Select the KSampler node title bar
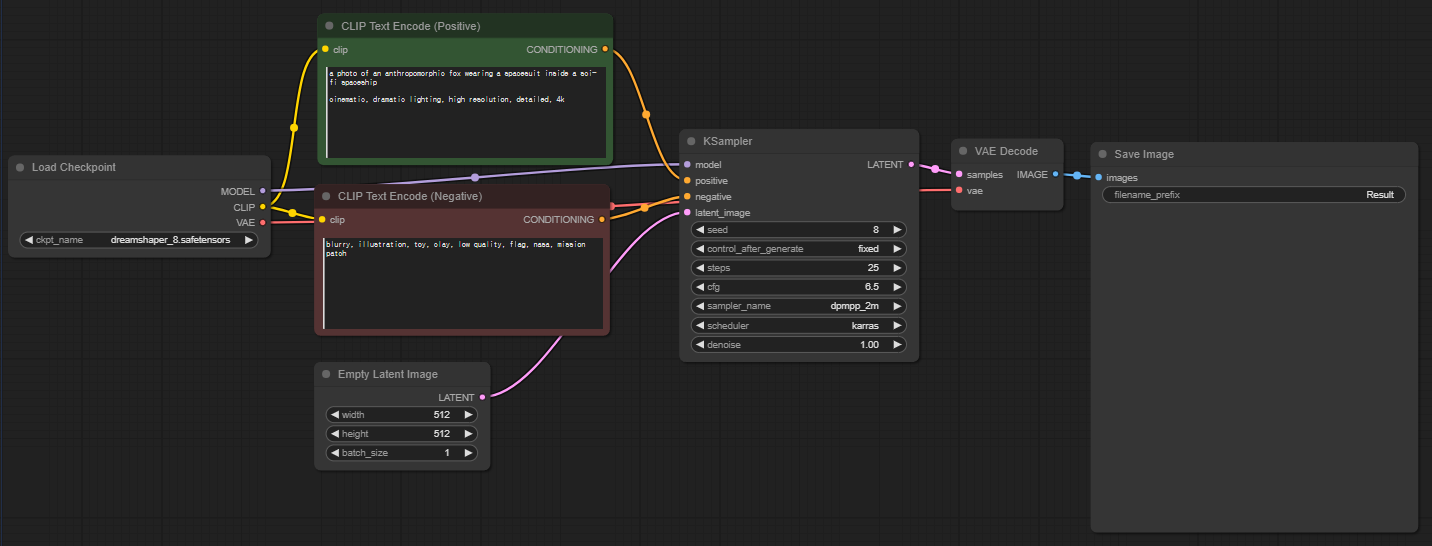1432x546 pixels. 799,141
